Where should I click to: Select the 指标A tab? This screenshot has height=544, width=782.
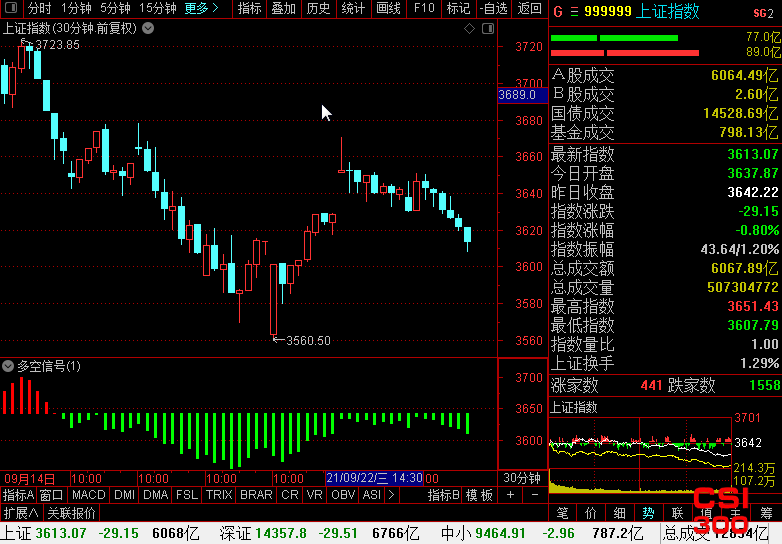coord(18,495)
